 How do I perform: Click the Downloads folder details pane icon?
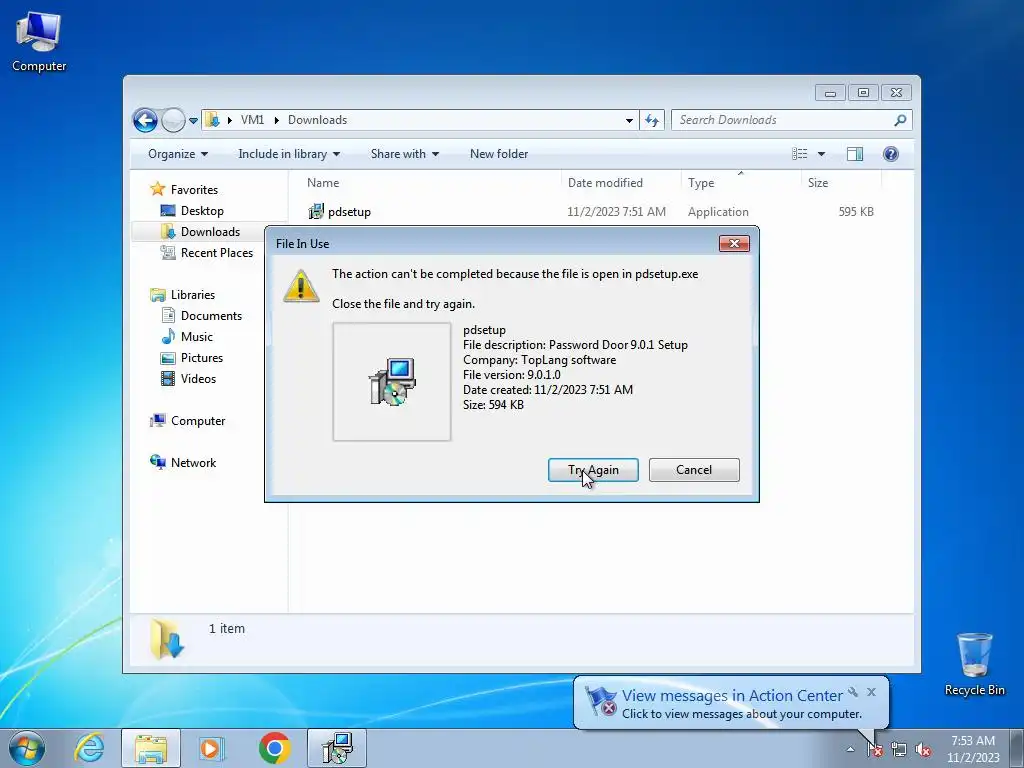coord(167,639)
